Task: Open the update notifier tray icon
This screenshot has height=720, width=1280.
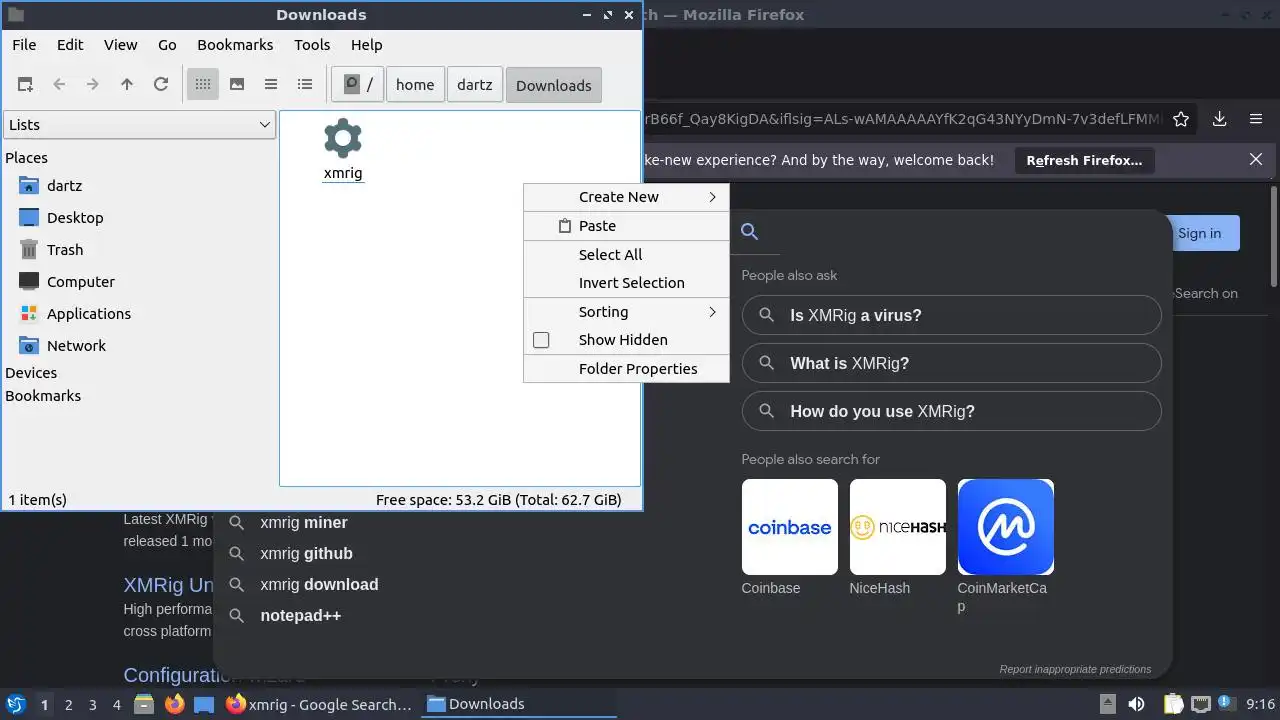Action: pos(1227,704)
